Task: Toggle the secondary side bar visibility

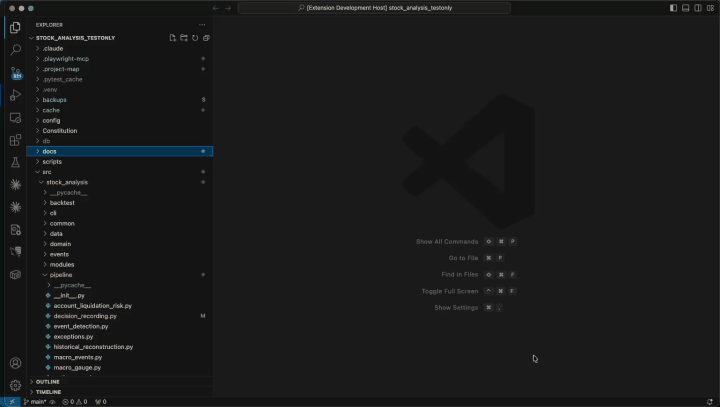Action: coord(698,8)
